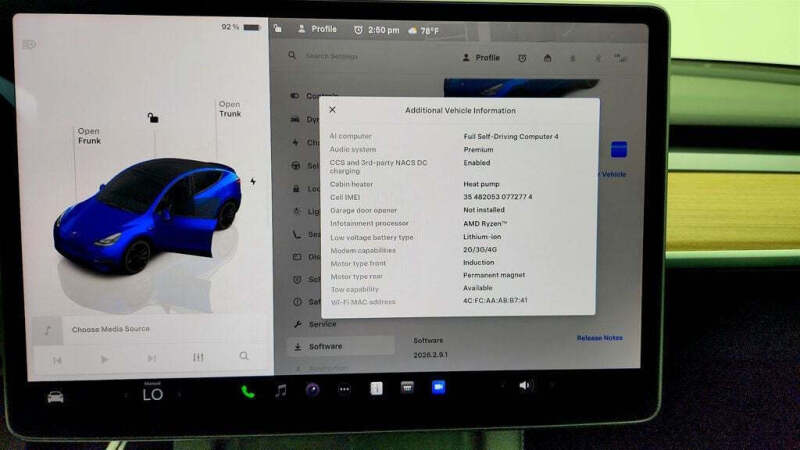Skip to next track in media player
This screenshot has height=450, width=800.
pos(152,358)
